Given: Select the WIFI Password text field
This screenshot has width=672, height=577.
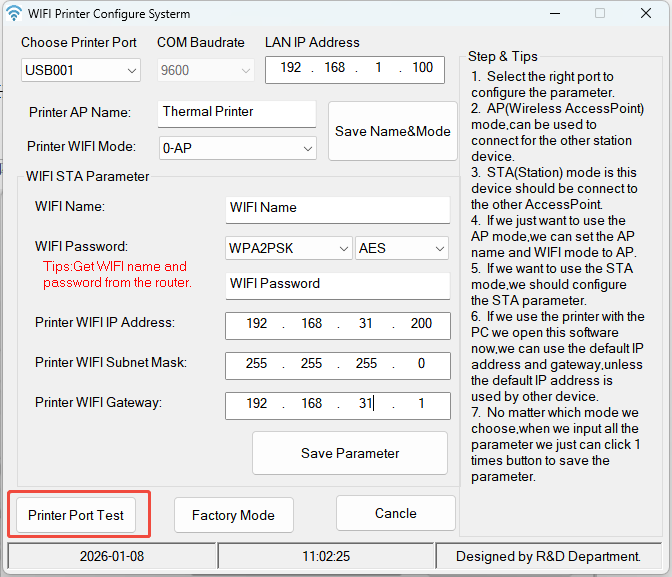Looking at the screenshot, I should (337, 284).
